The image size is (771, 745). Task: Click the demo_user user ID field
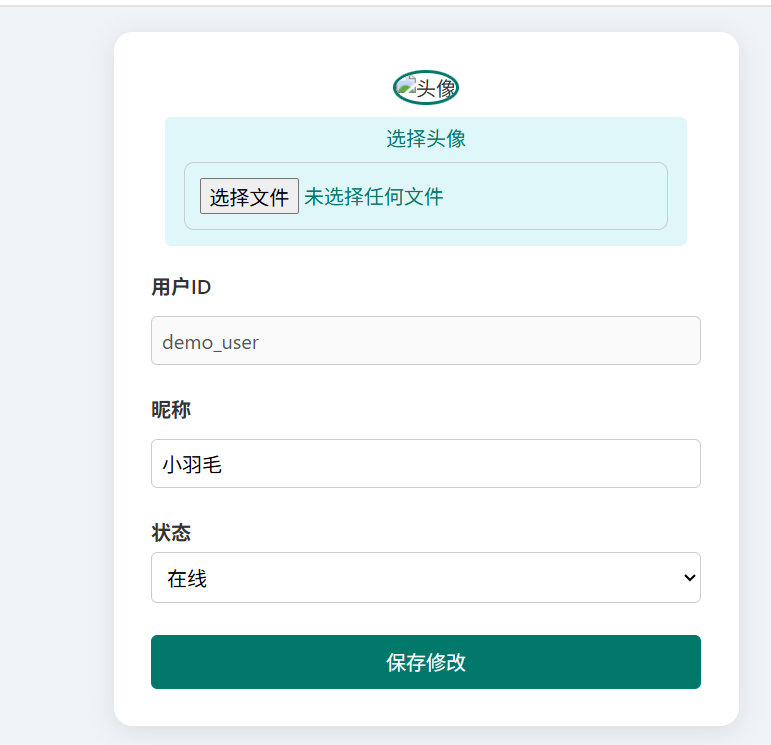pos(425,341)
